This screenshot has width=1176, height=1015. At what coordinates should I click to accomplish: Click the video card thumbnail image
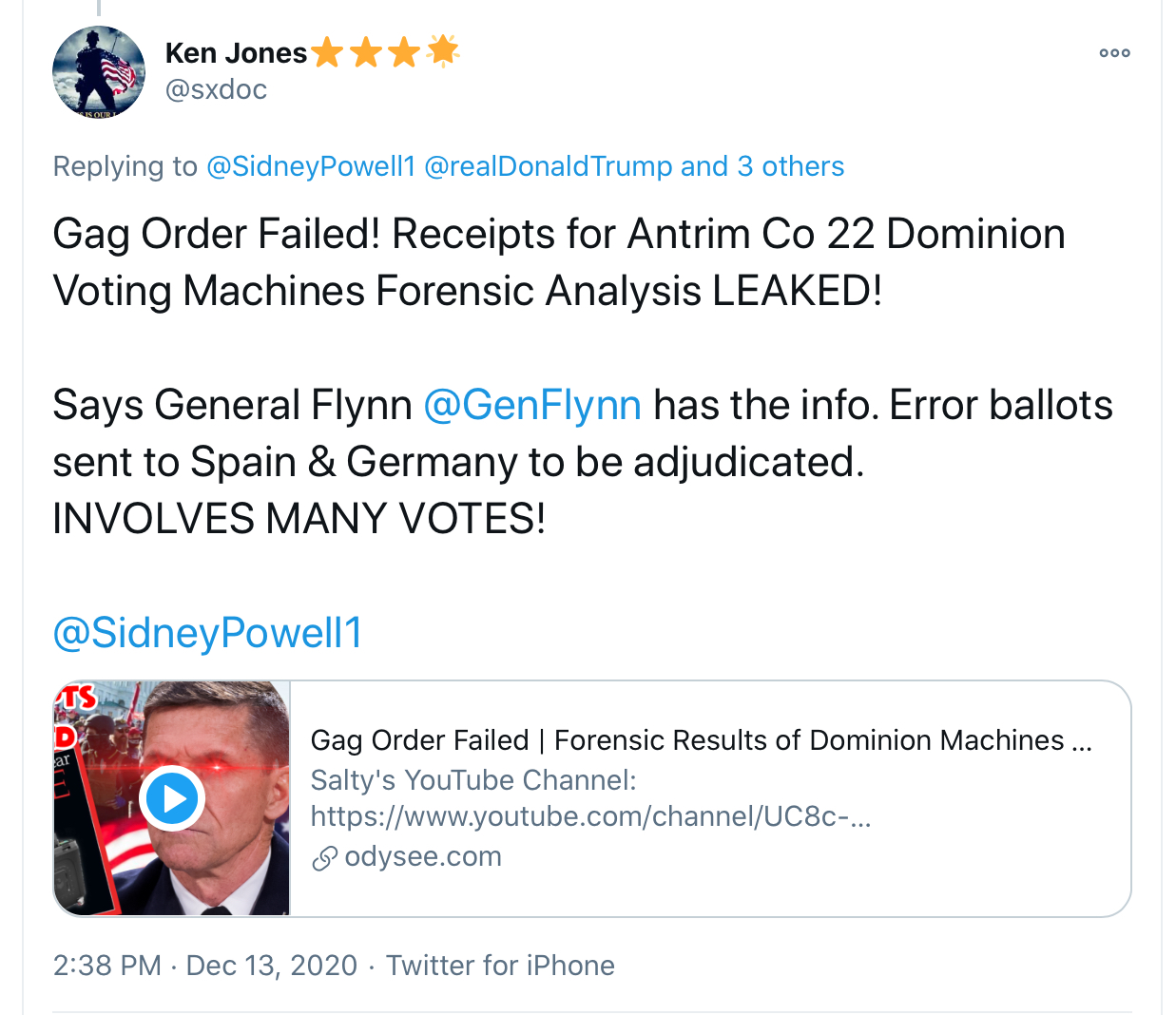[x=172, y=798]
